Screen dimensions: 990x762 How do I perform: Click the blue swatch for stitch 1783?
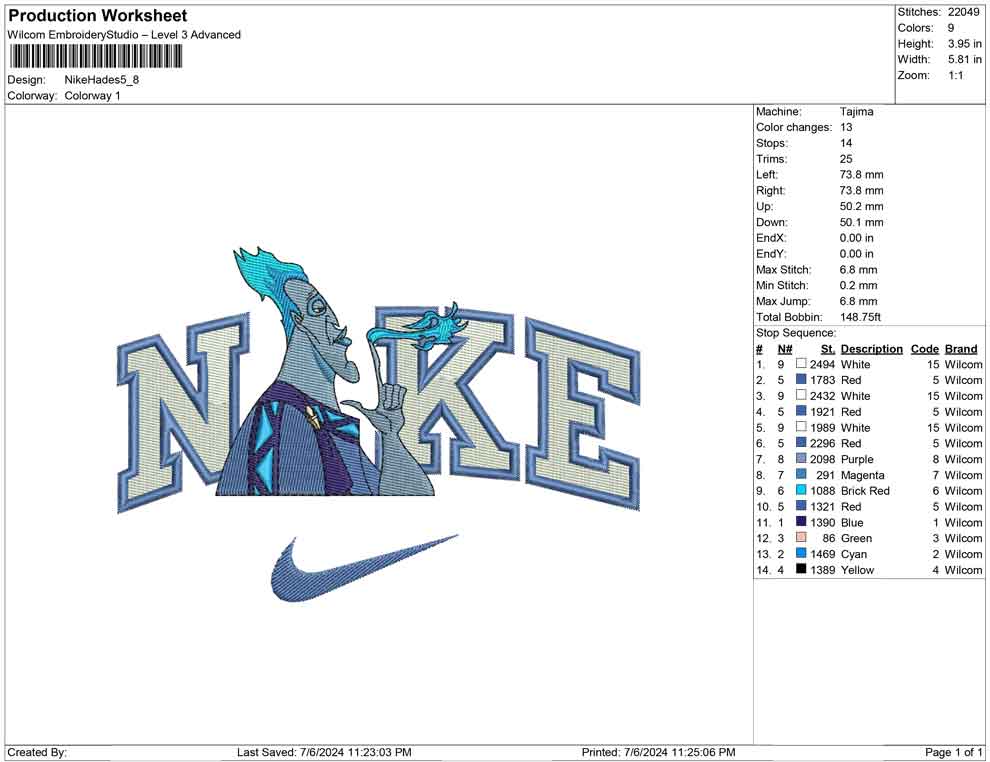[801, 379]
